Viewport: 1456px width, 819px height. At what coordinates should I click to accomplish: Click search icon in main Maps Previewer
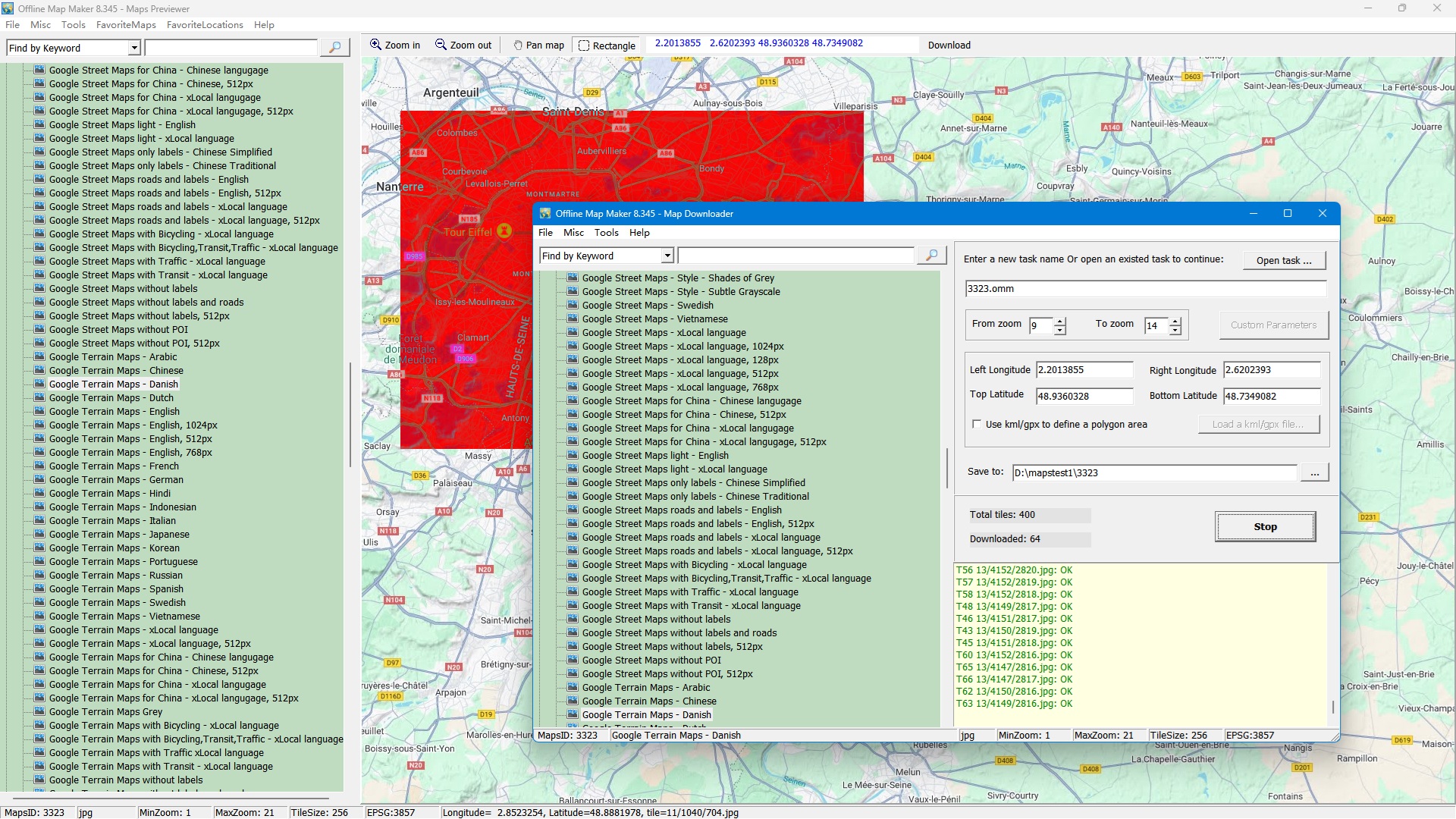(x=334, y=48)
